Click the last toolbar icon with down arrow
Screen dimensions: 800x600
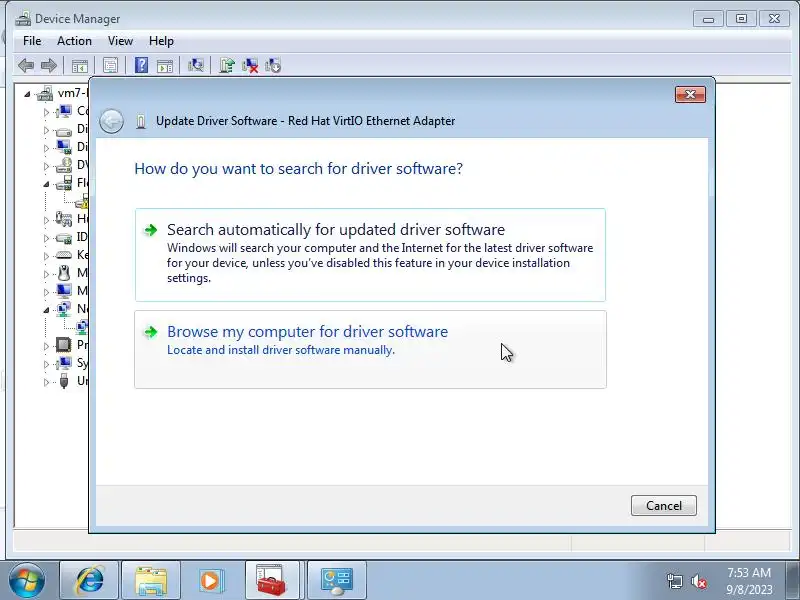[273, 65]
